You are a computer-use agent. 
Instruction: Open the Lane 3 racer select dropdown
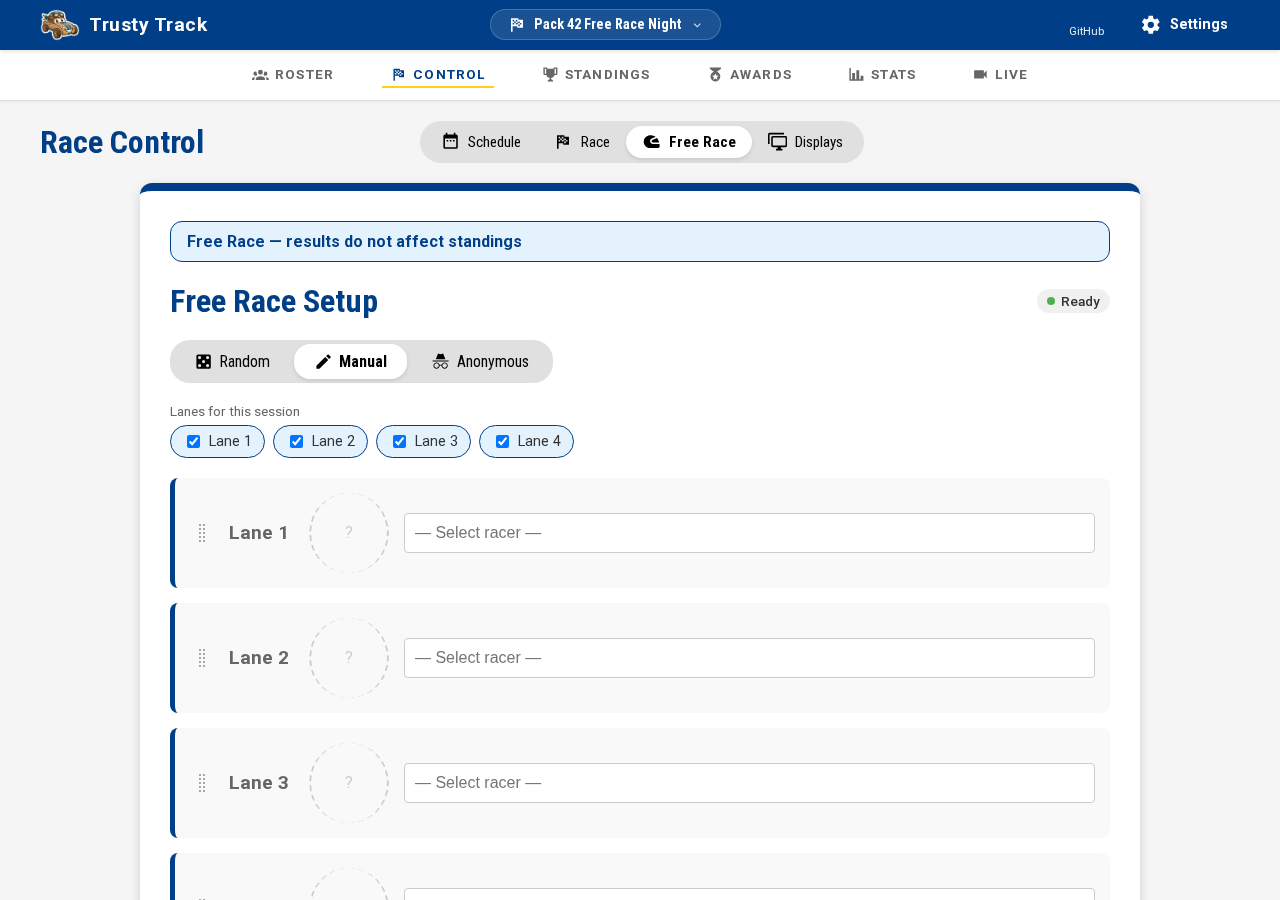click(x=749, y=783)
